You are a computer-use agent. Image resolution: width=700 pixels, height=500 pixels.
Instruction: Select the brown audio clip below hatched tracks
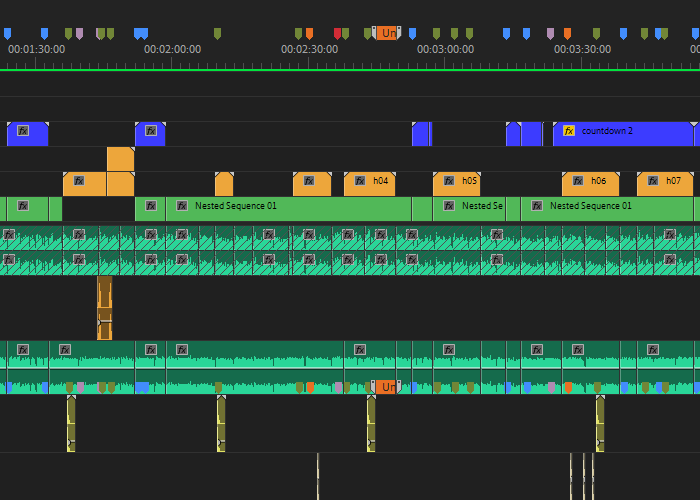pyautogui.click(x=104, y=308)
